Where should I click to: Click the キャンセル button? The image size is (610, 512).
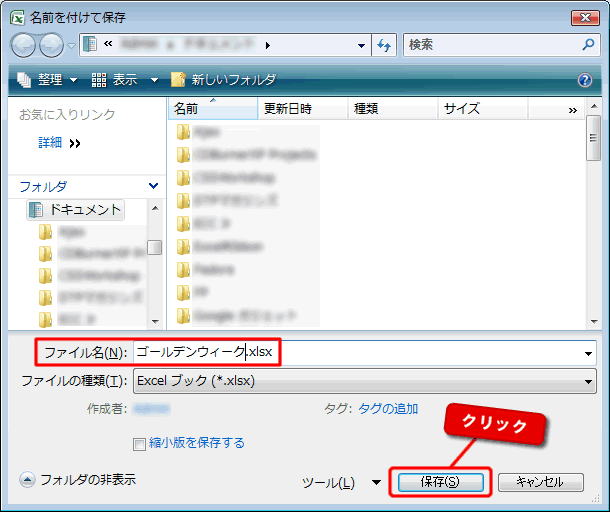click(540, 482)
